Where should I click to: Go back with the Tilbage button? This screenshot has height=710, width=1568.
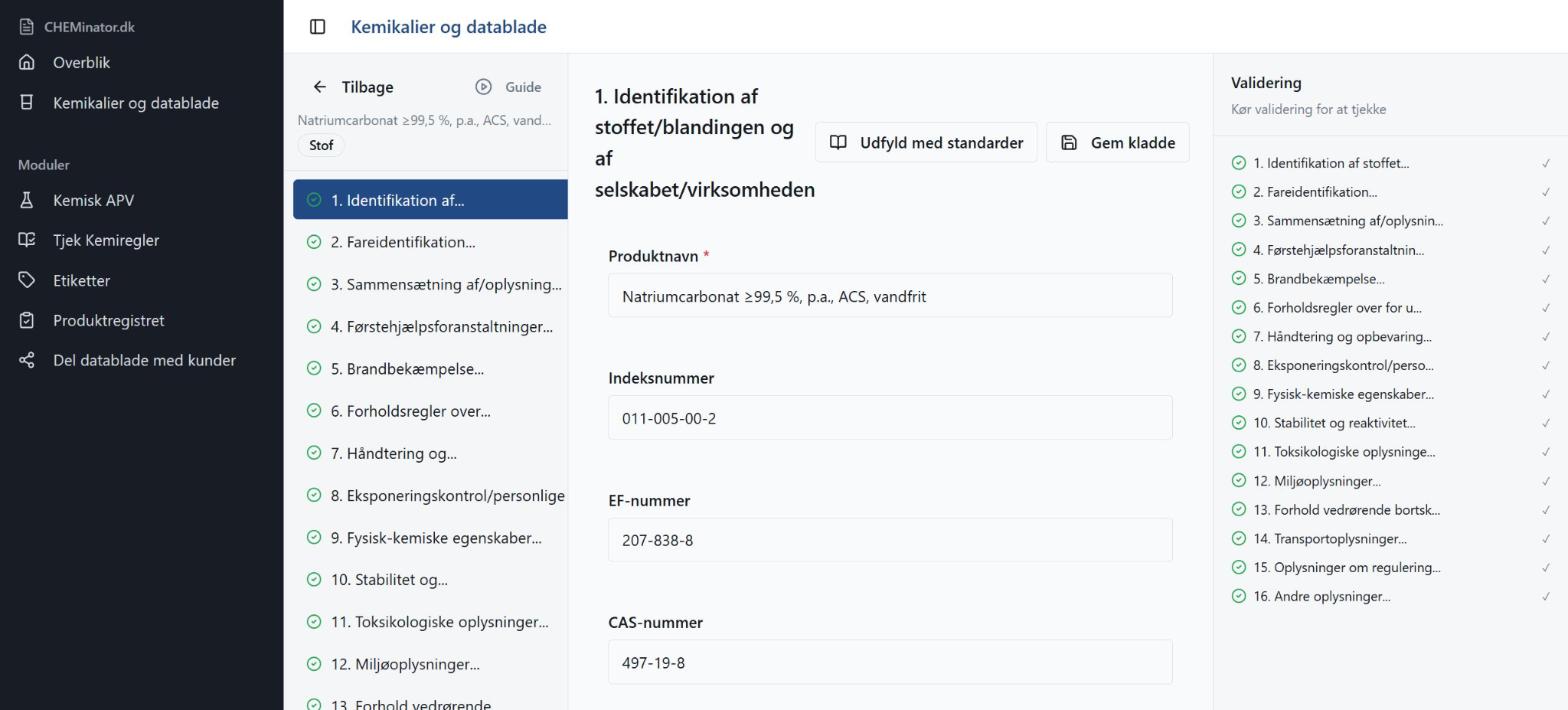(x=353, y=87)
